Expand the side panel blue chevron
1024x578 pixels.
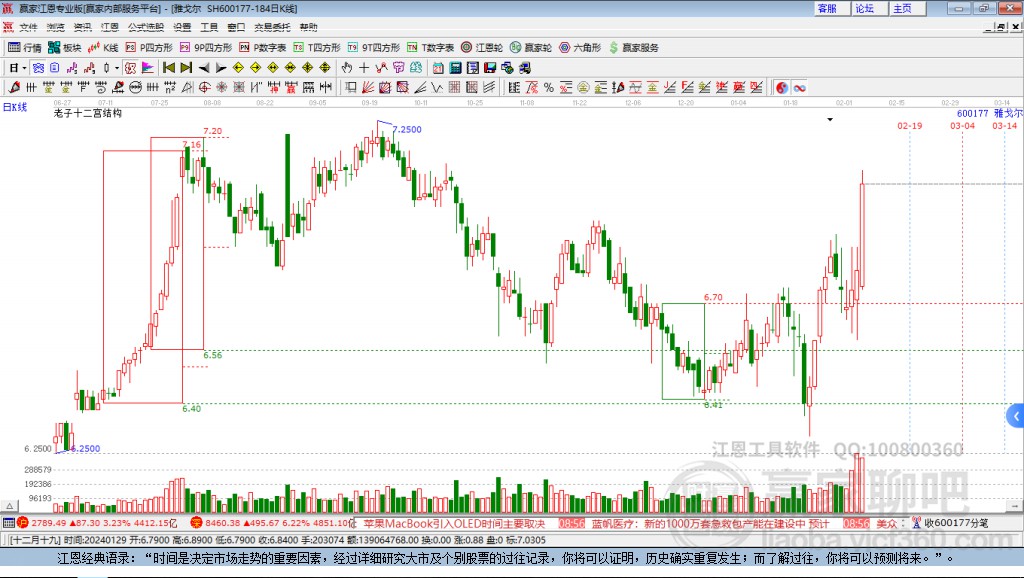[x=1016, y=416]
